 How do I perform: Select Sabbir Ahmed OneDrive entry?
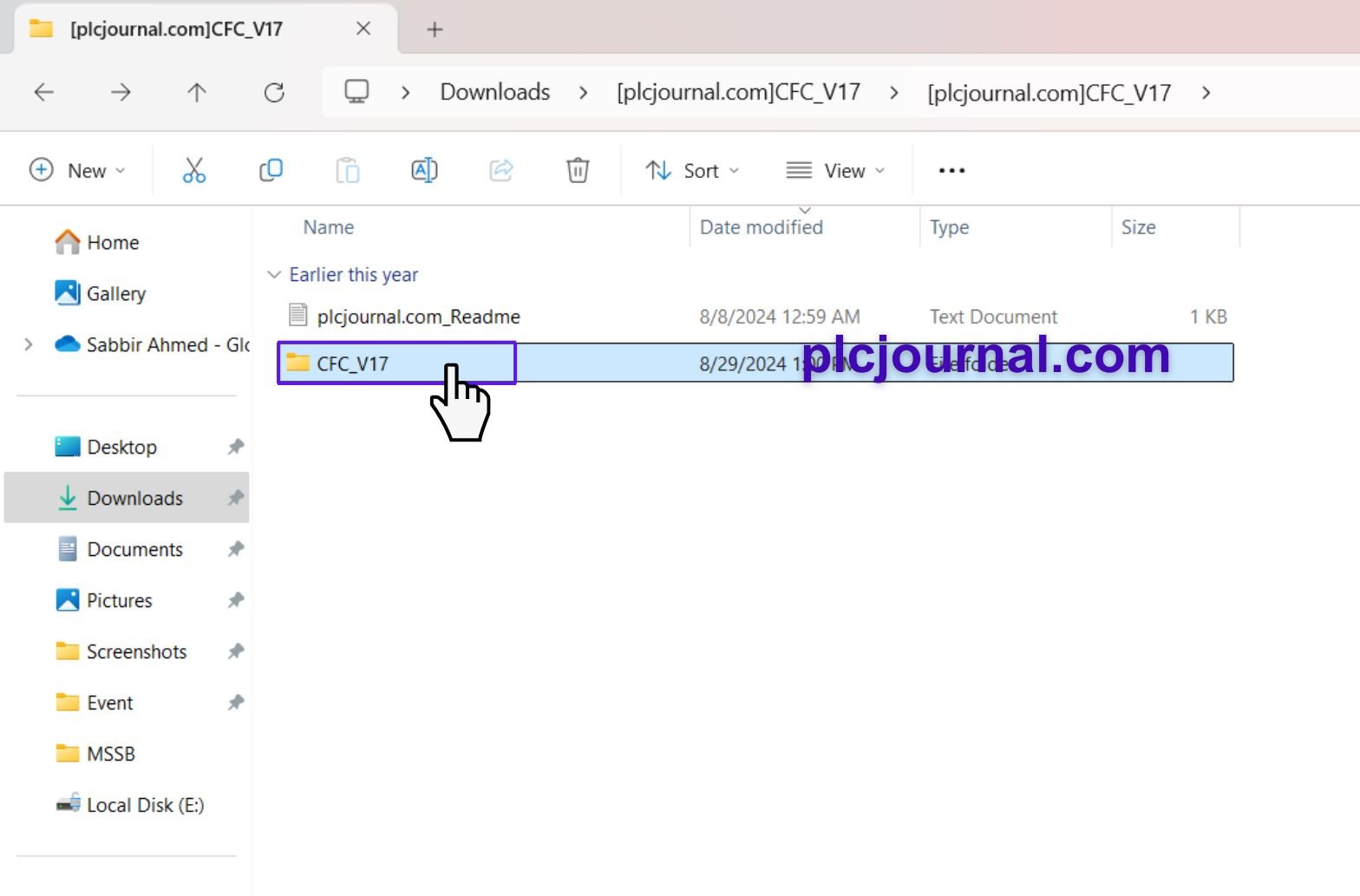tap(152, 344)
